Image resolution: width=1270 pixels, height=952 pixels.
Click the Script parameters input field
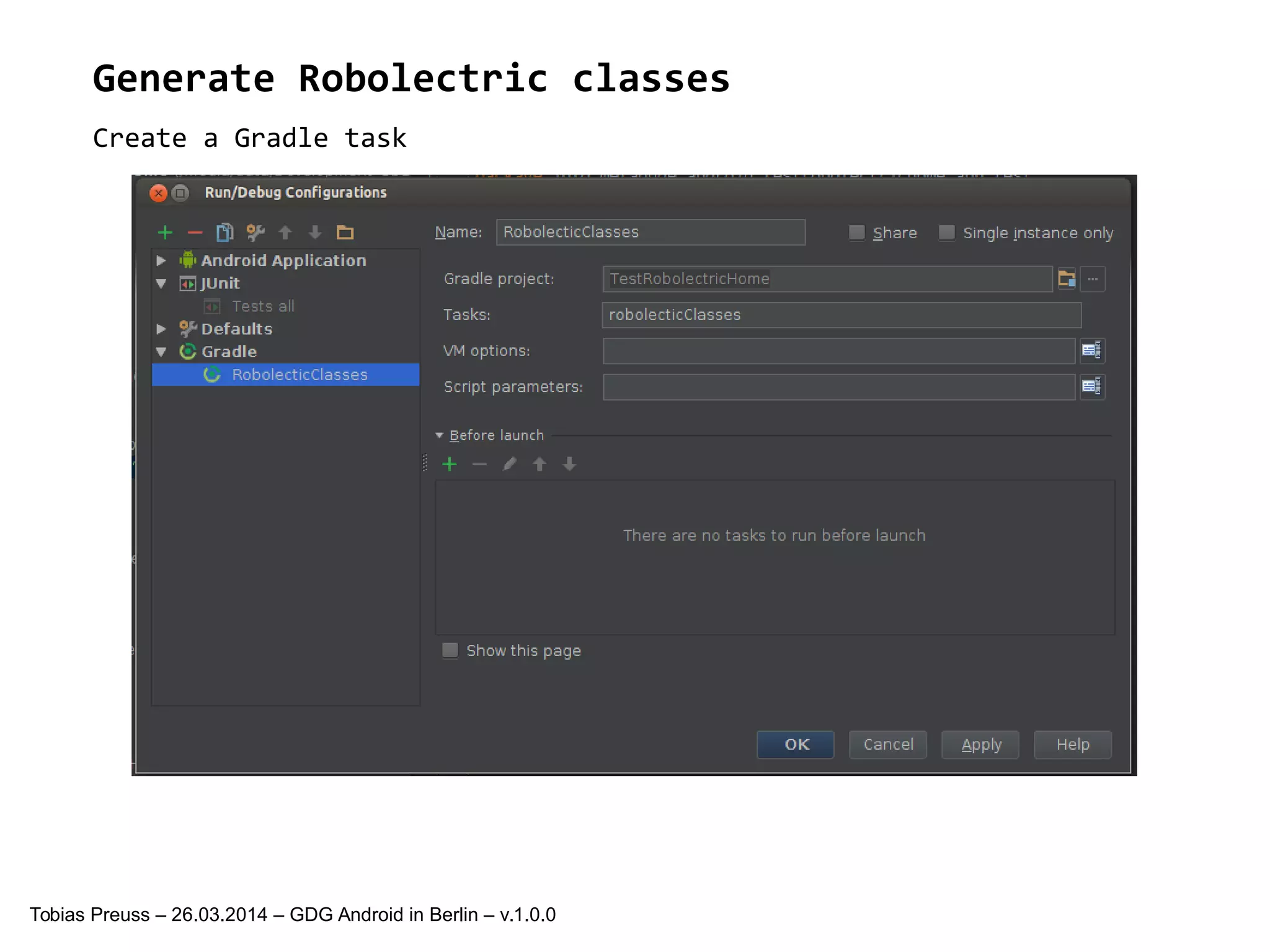(839, 387)
